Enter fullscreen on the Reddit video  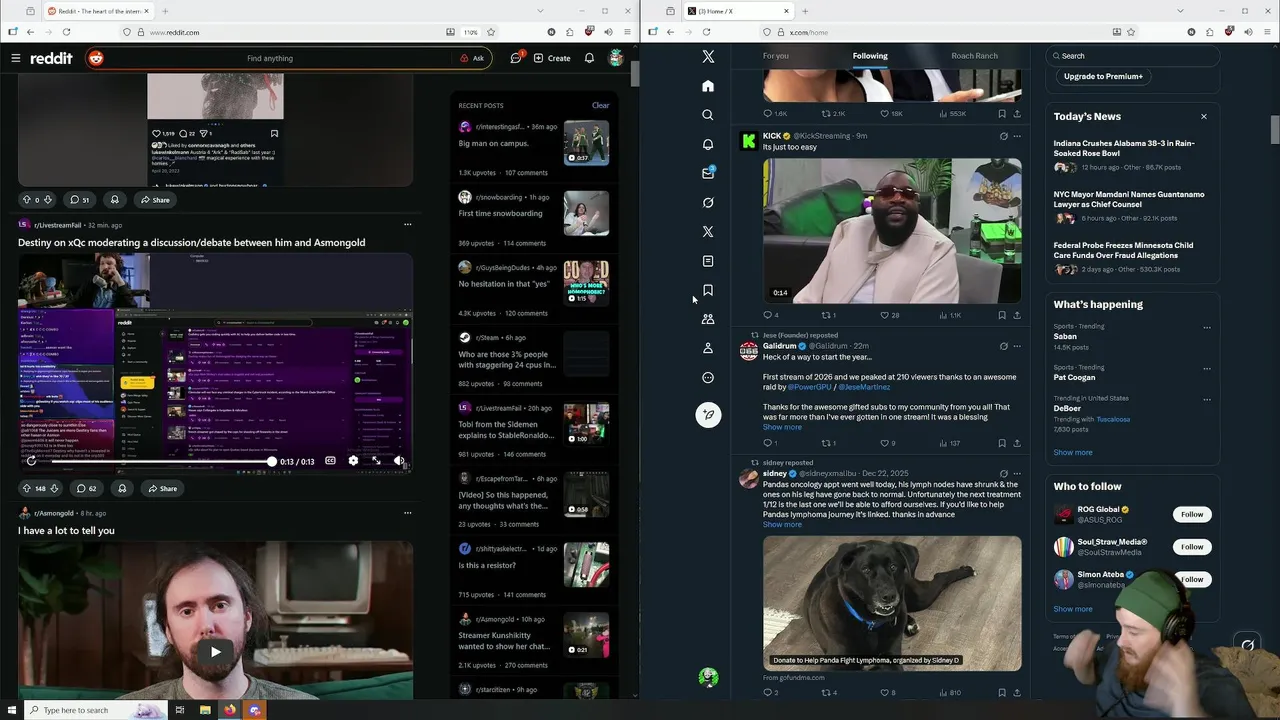tap(376, 461)
